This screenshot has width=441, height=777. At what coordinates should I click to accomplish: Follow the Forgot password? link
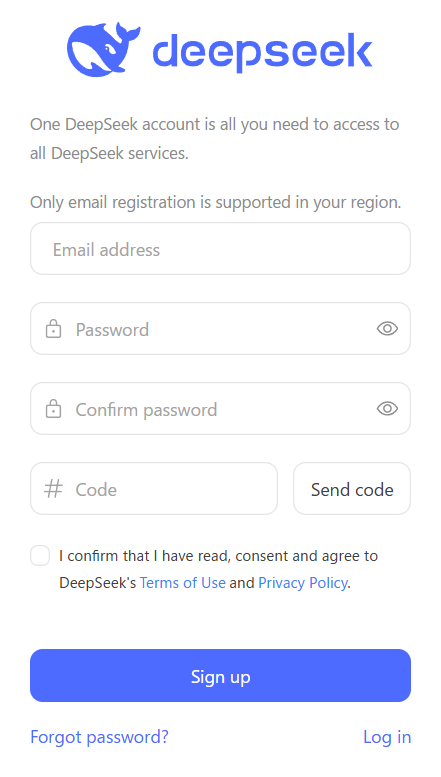(99, 737)
